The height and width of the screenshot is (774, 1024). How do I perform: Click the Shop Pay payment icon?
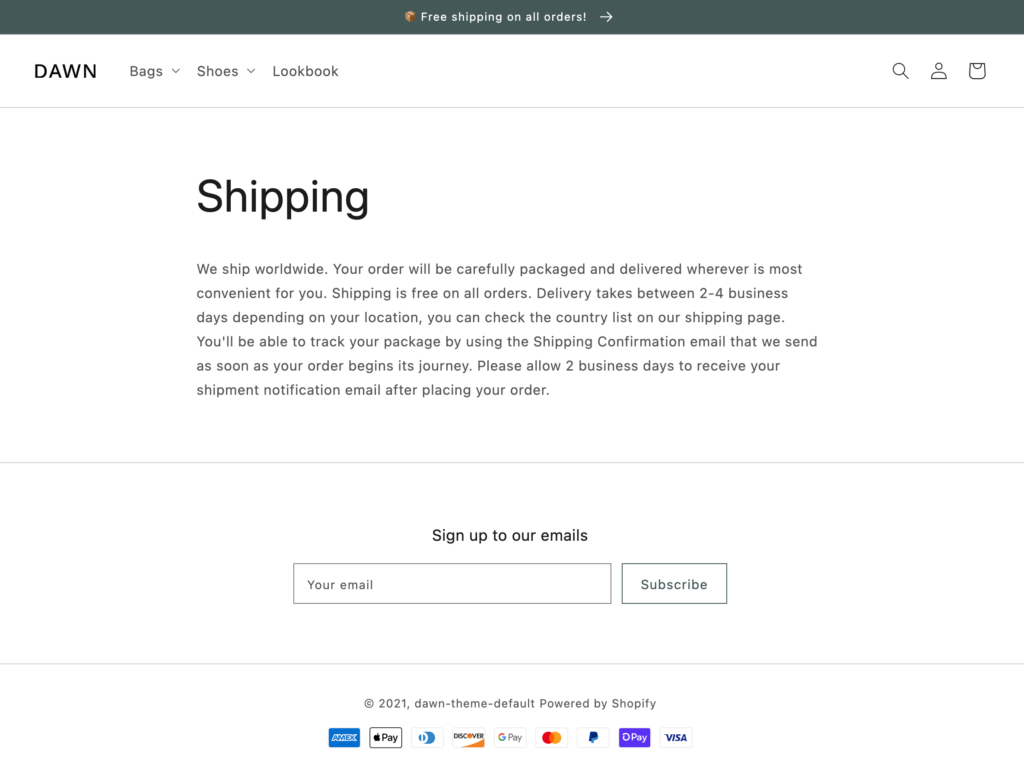tap(634, 737)
